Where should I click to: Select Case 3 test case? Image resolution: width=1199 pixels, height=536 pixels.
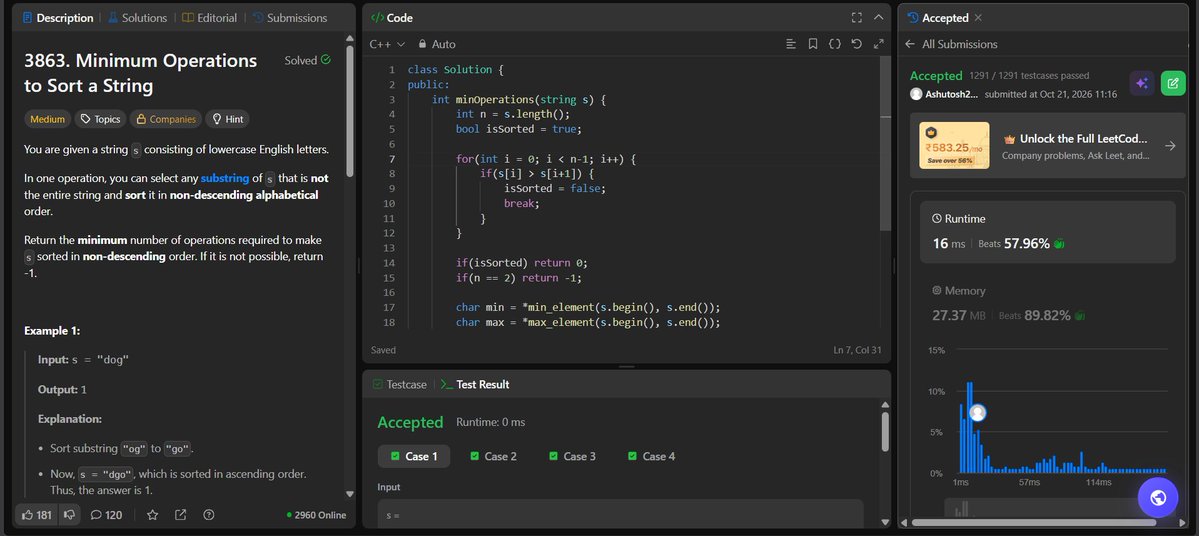pos(572,456)
